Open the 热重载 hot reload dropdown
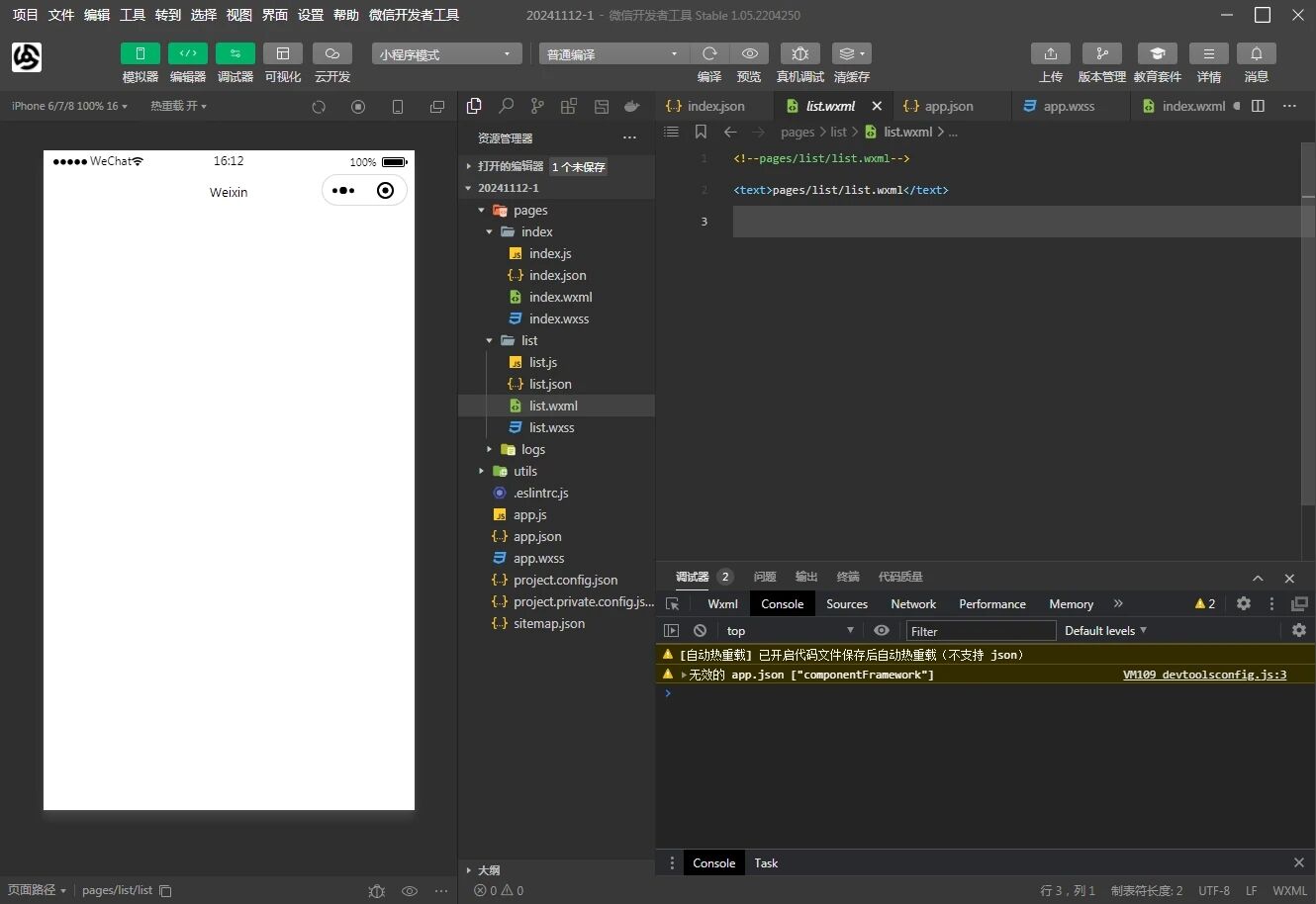Image resolution: width=1316 pixels, height=904 pixels. (x=178, y=106)
